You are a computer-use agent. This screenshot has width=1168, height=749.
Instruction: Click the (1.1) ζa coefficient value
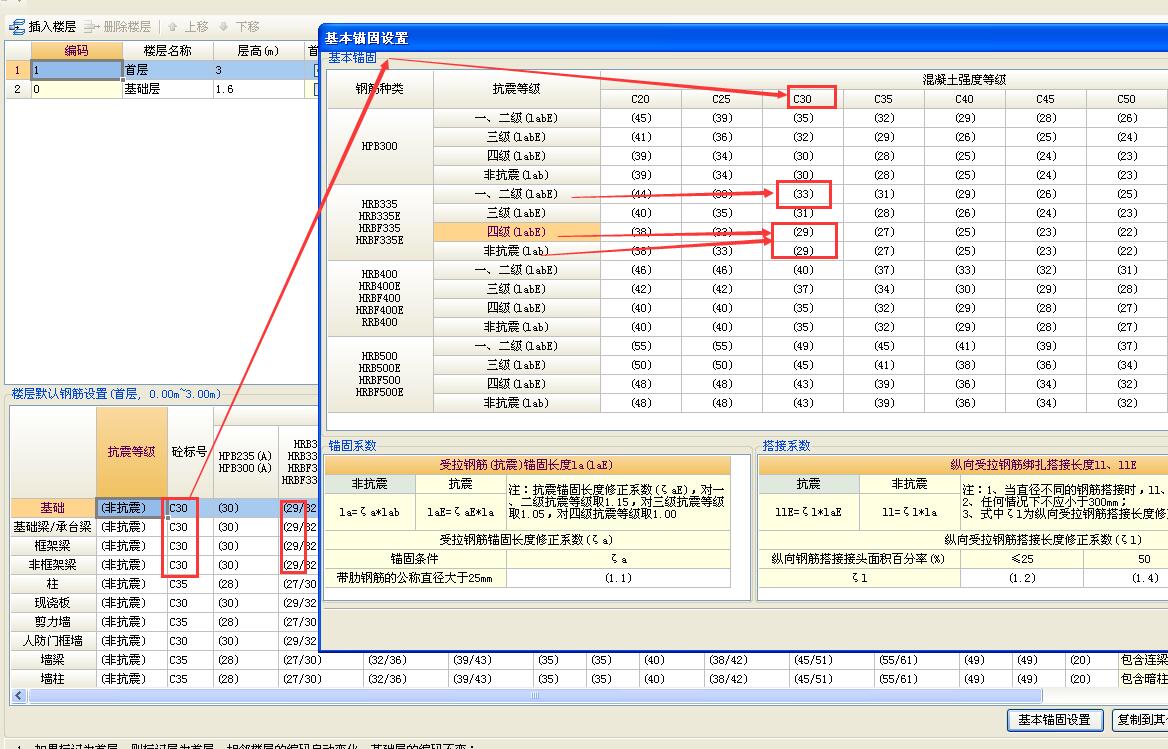[618, 578]
